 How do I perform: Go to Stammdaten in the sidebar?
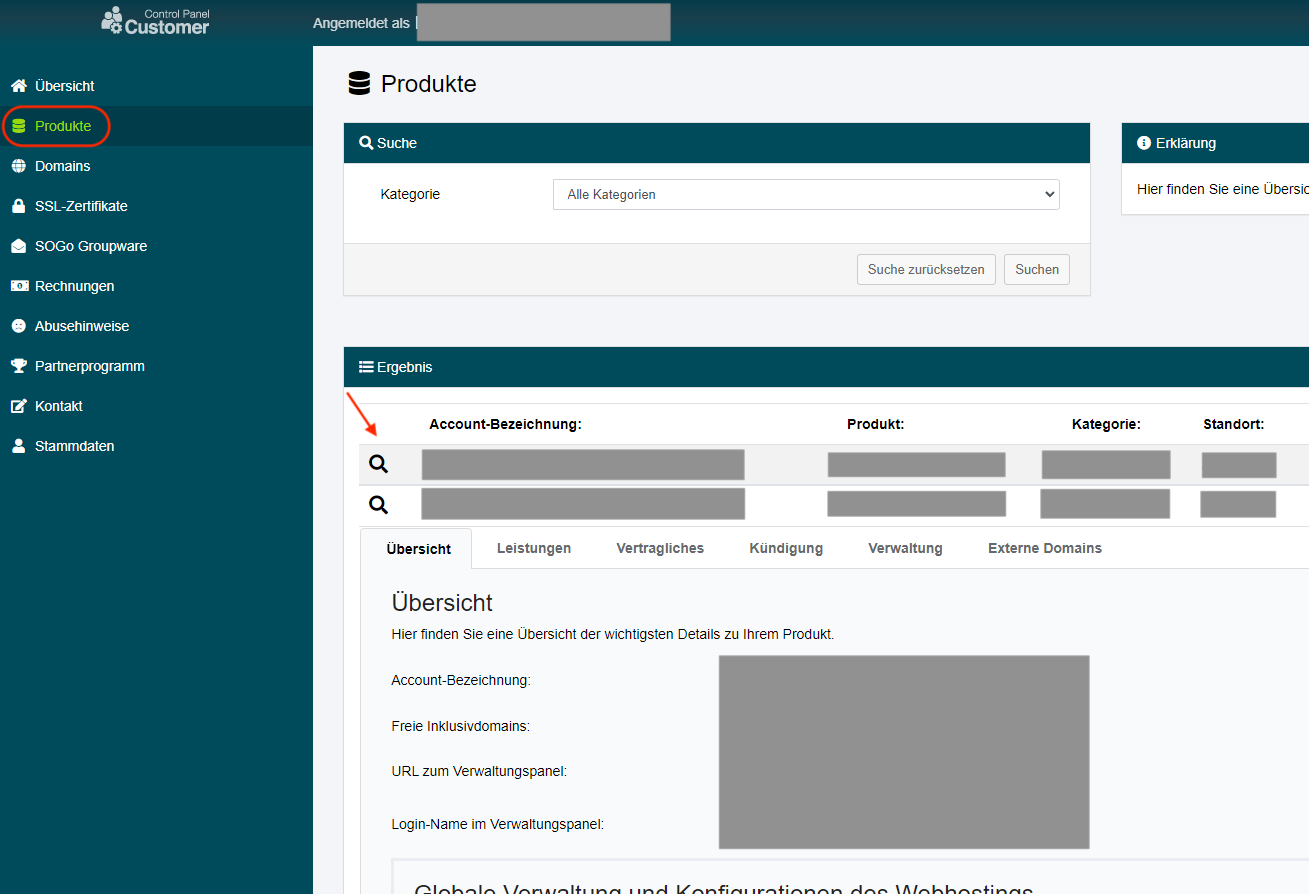pyautogui.click(x=74, y=446)
